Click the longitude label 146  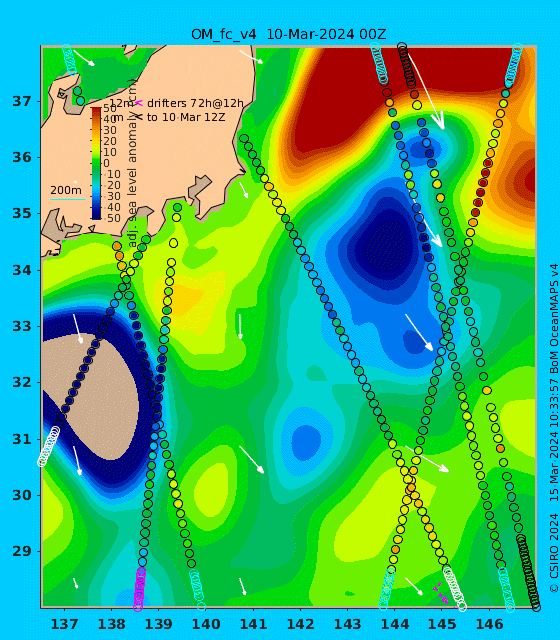tap(489, 624)
